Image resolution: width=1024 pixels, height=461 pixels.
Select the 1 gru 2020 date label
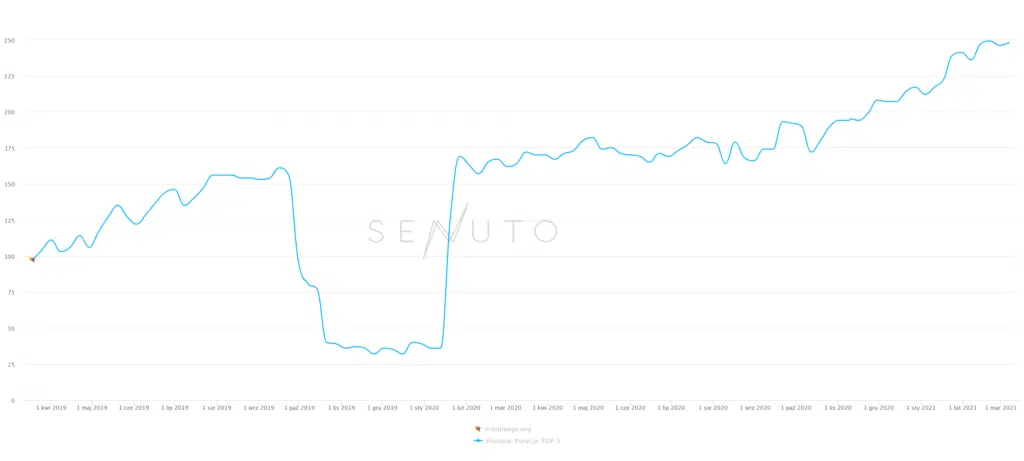click(x=878, y=407)
